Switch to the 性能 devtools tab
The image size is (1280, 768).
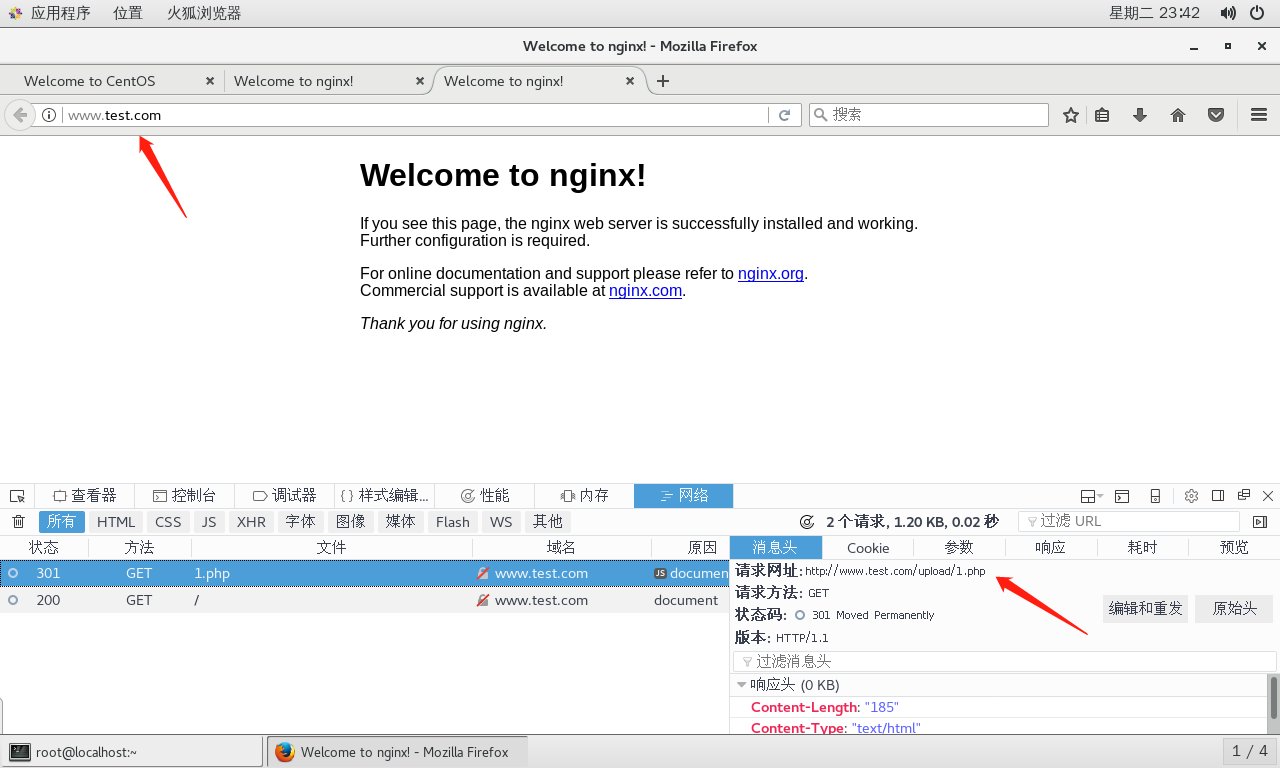(x=485, y=496)
